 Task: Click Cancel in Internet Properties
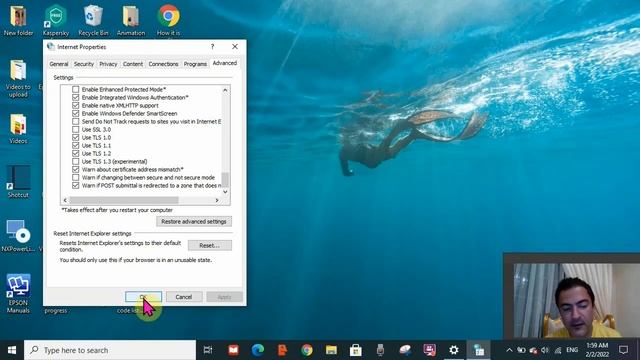click(x=184, y=297)
